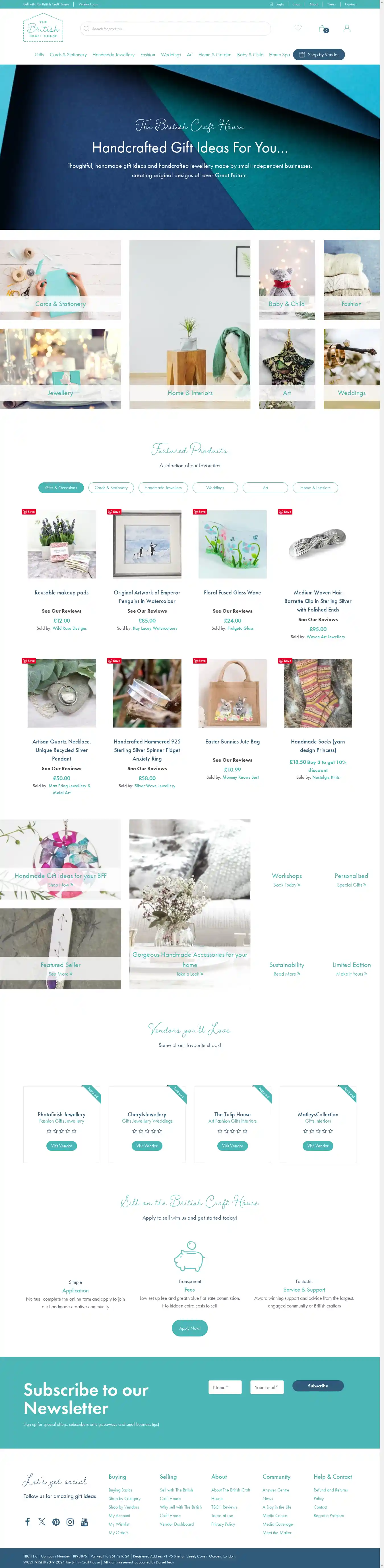Screen dimensions: 384x1568
Task: Focus the product search field
Action: pos(176,29)
